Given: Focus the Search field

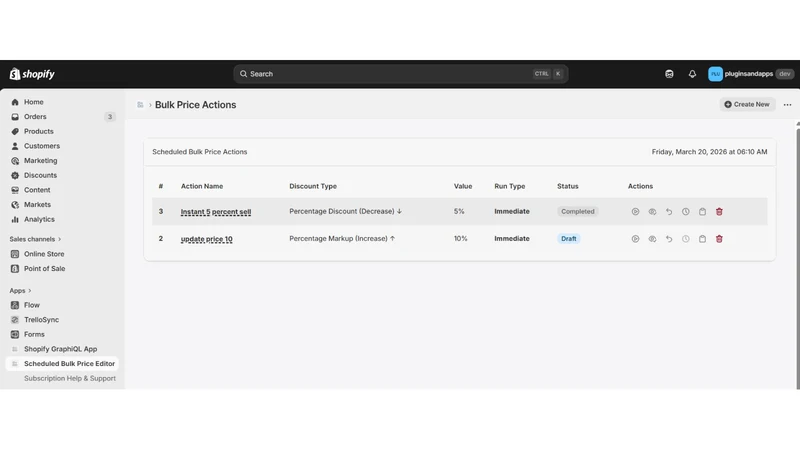Looking at the screenshot, I should 401,74.
